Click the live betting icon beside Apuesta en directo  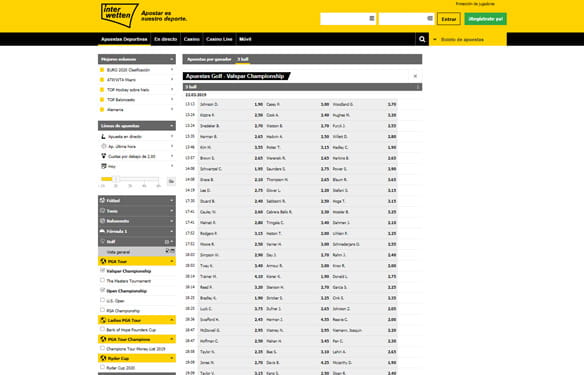pos(104,136)
